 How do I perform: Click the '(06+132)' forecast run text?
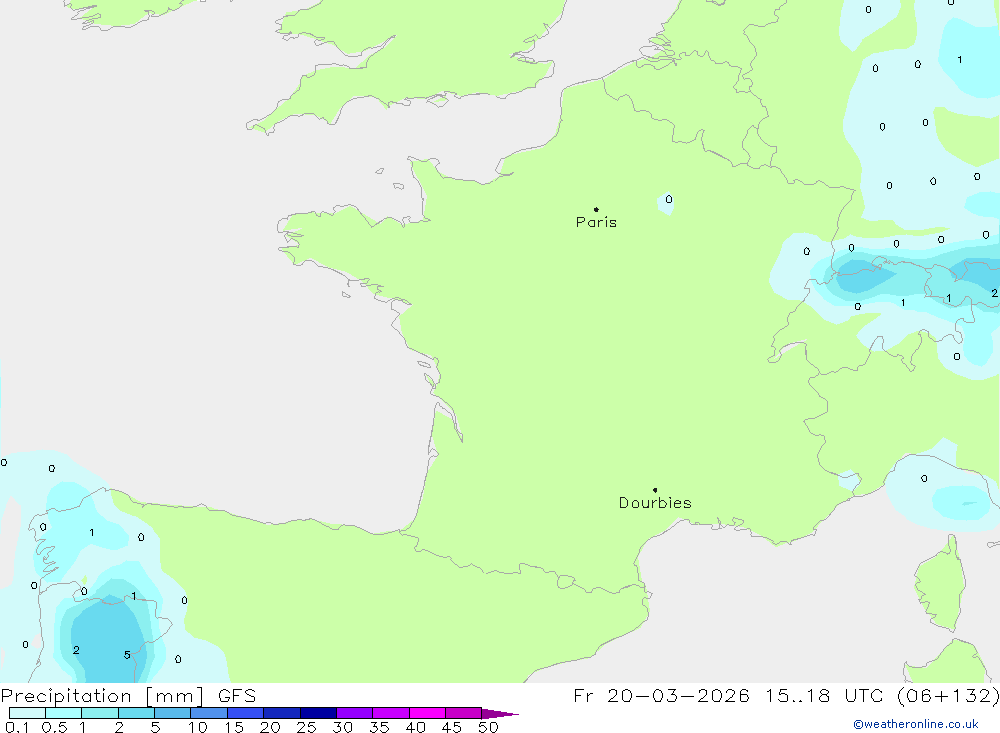point(948,696)
